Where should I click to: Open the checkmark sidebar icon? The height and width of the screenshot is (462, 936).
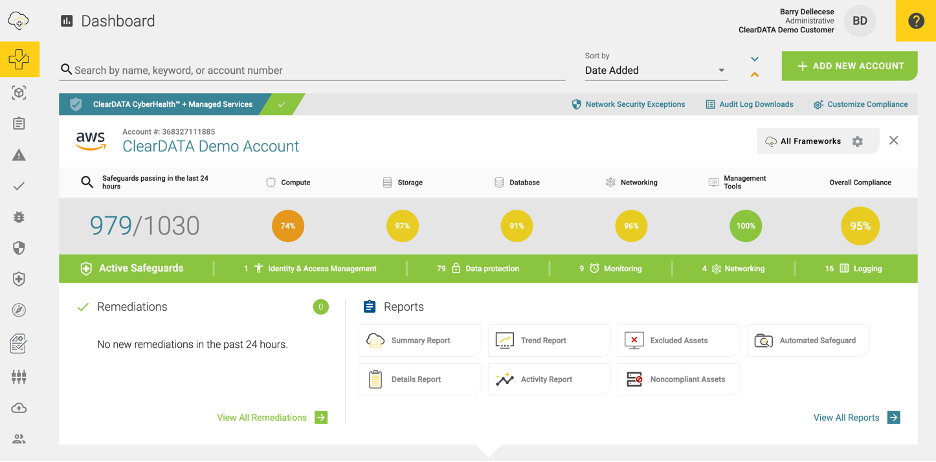19,186
